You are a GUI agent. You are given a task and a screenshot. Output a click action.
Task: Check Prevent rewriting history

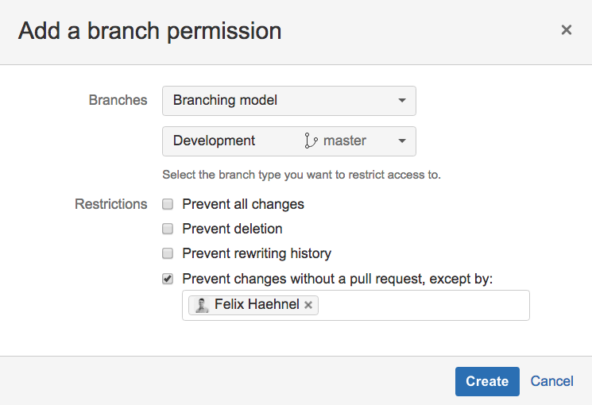pos(168,253)
